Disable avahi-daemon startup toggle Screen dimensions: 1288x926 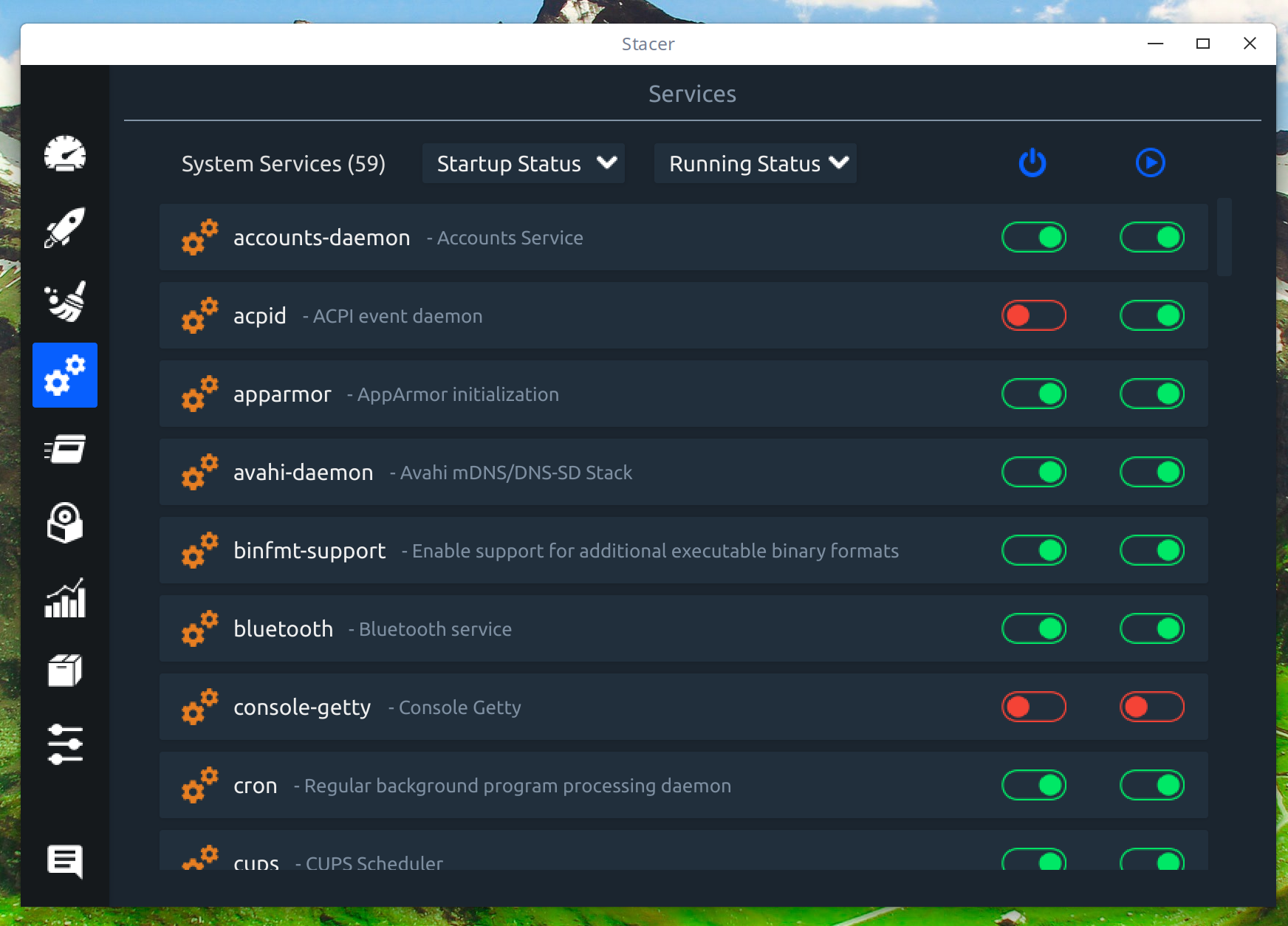[1034, 472]
